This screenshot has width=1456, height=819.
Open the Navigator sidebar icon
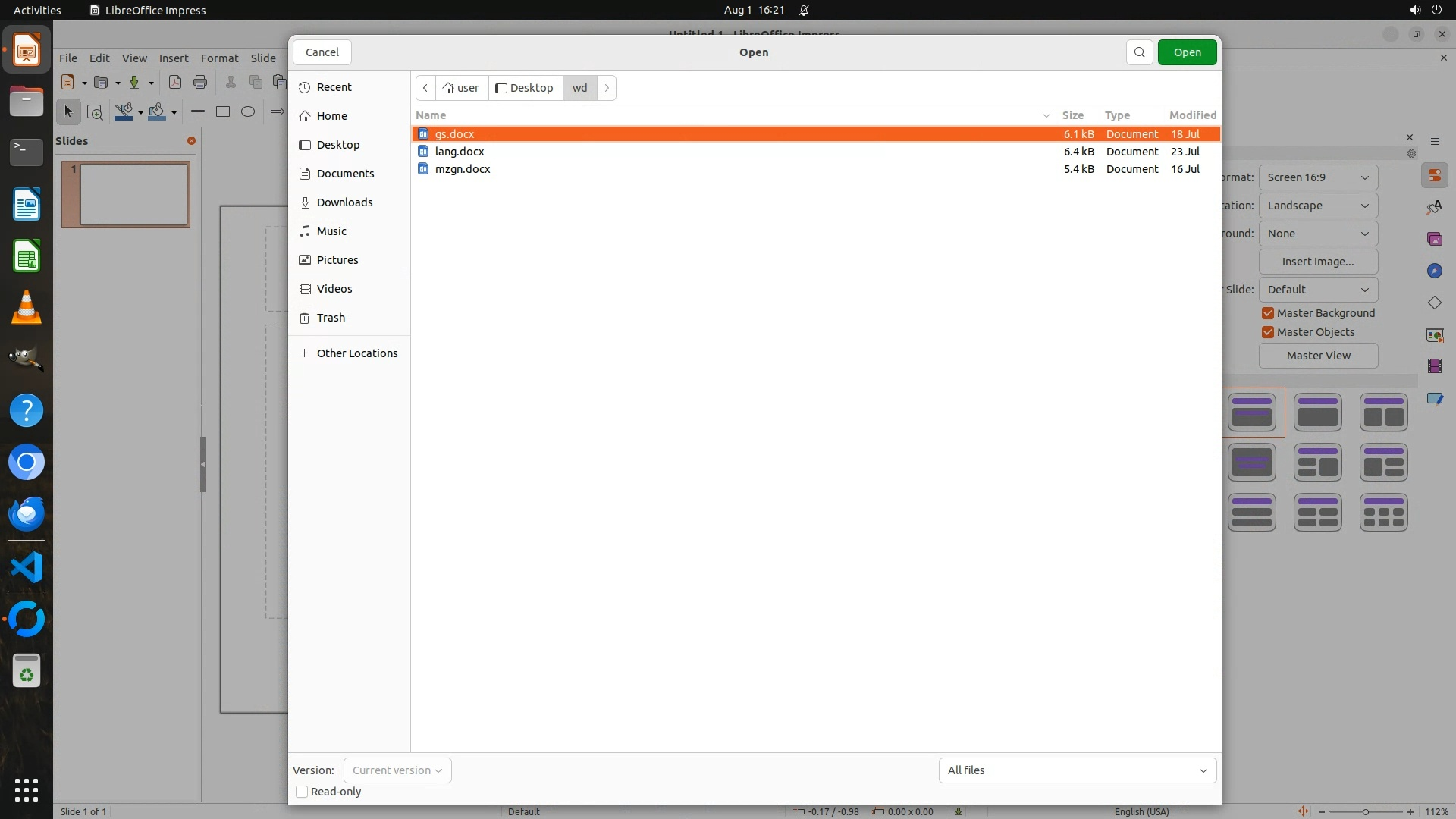(x=1434, y=271)
